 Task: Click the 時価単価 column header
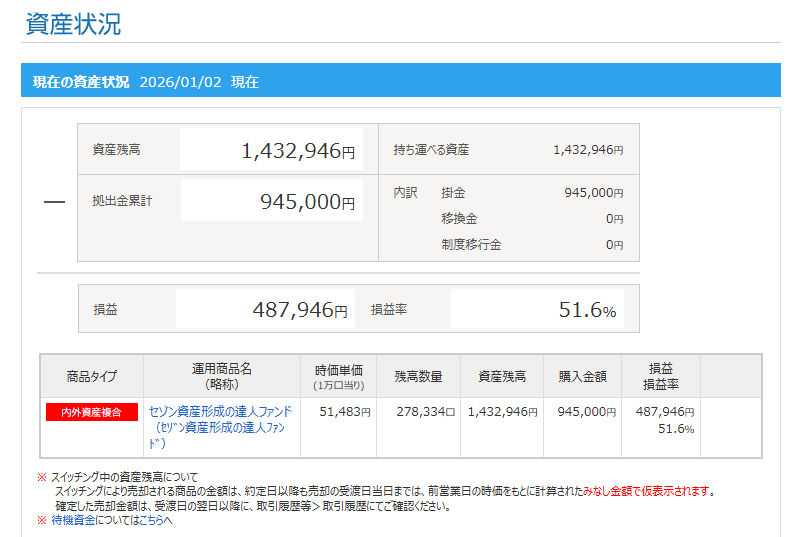[x=338, y=376]
